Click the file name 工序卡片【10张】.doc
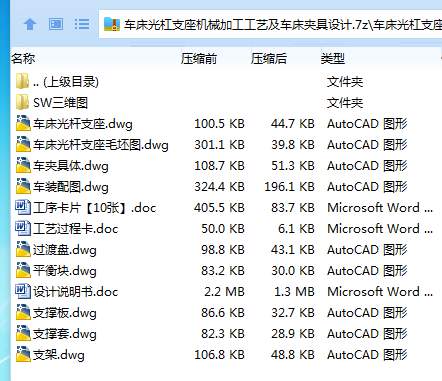 click(95, 208)
